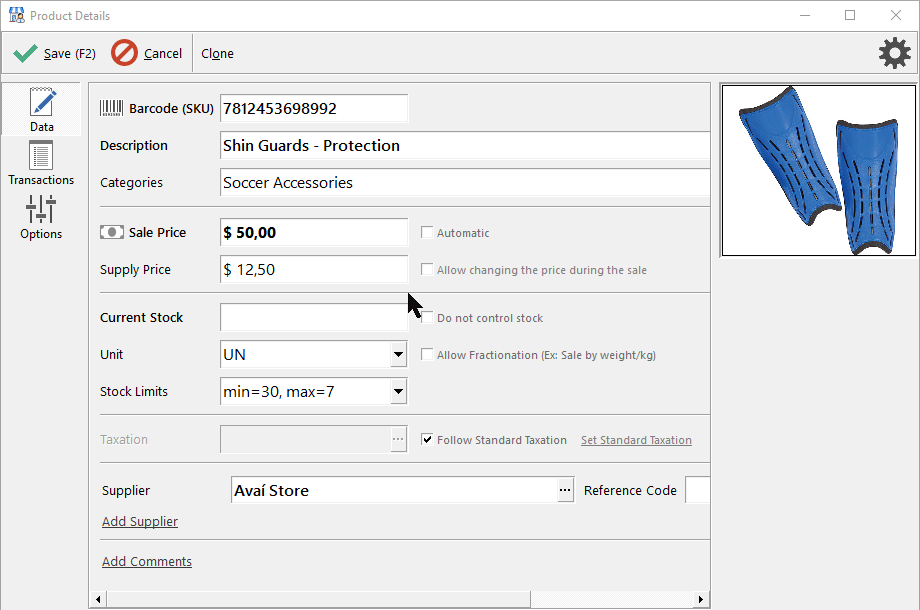Screen dimensions: 920x610
Task: Enable the Automatic price checkbox
Action: point(427,232)
